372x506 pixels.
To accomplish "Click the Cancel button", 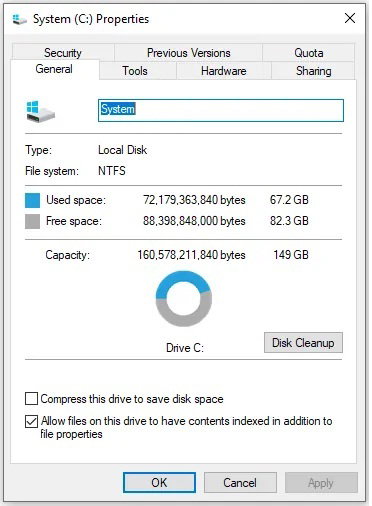I will (x=240, y=482).
